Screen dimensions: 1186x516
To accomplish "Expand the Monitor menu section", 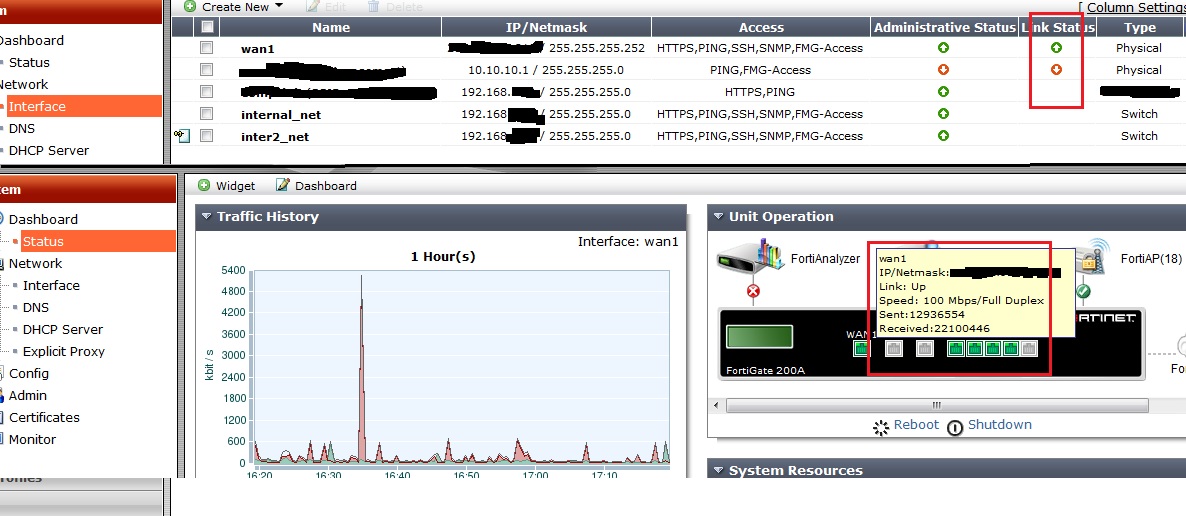I will point(32,439).
